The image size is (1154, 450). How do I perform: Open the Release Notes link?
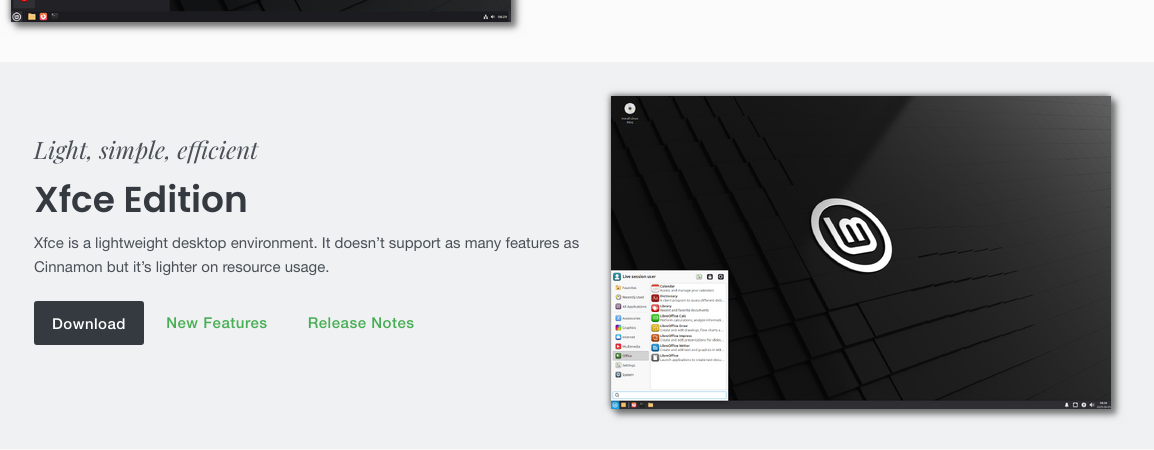pos(360,323)
